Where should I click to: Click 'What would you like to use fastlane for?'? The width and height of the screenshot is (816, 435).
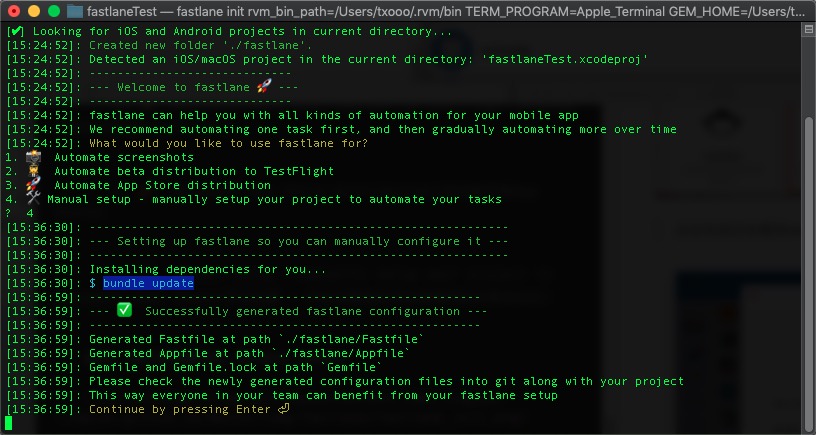228,143
